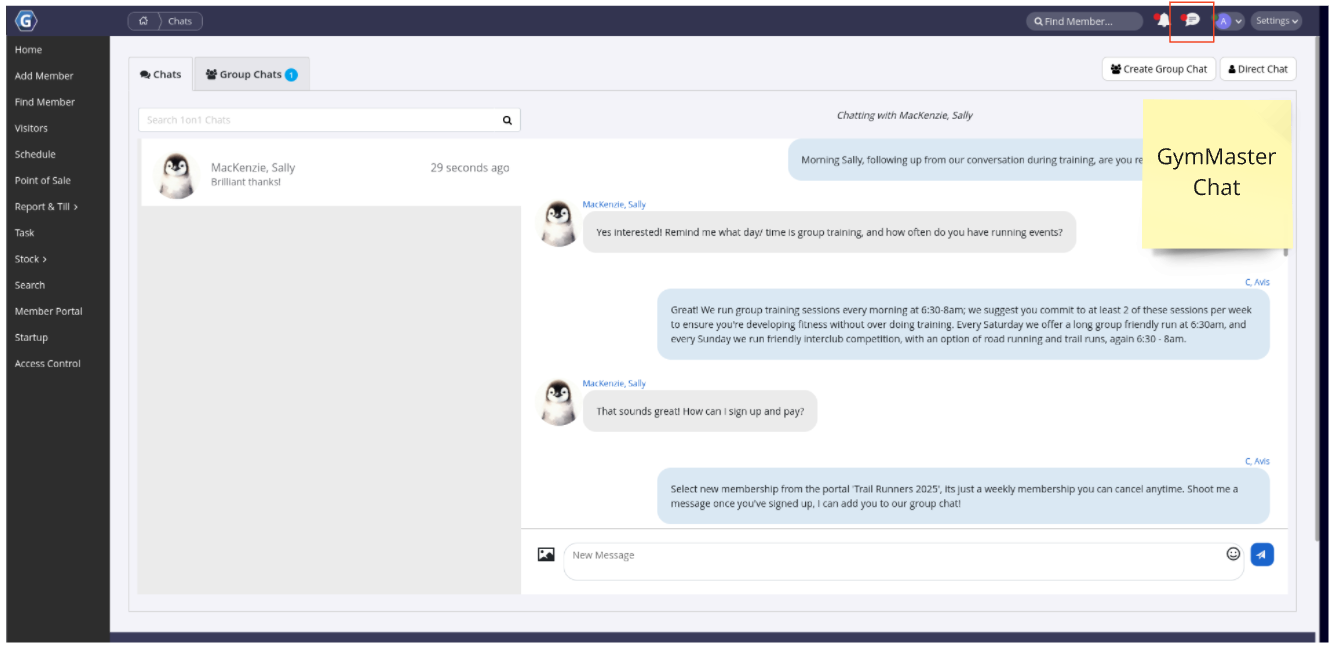Image resolution: width=1336 pixels, height=645 pixels.
Task: Click the 'Select new membership' message bubble
Action: coord(963,496)
